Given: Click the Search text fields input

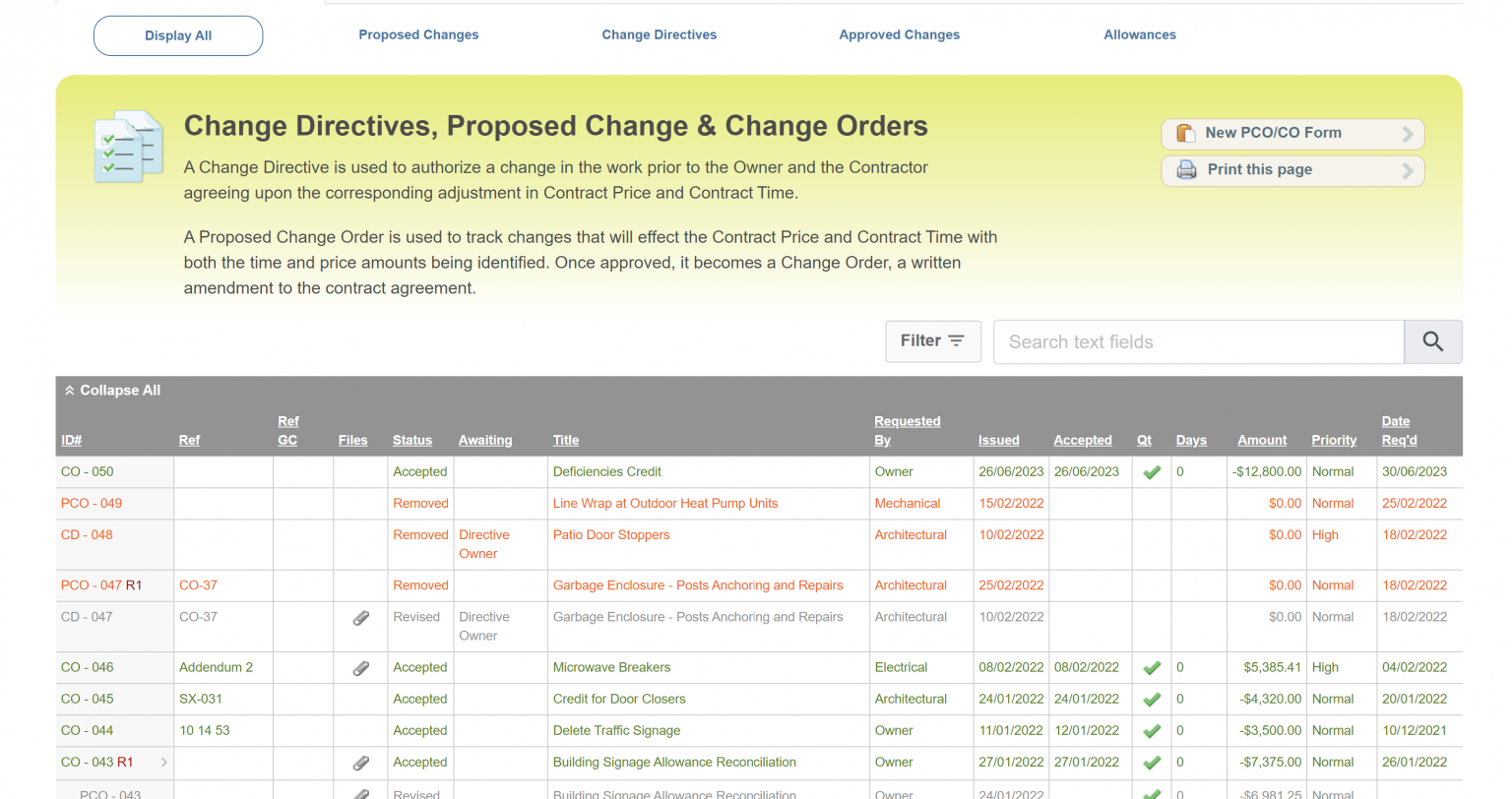Looking at the screenshot, I should click(x=1198, y=341).
